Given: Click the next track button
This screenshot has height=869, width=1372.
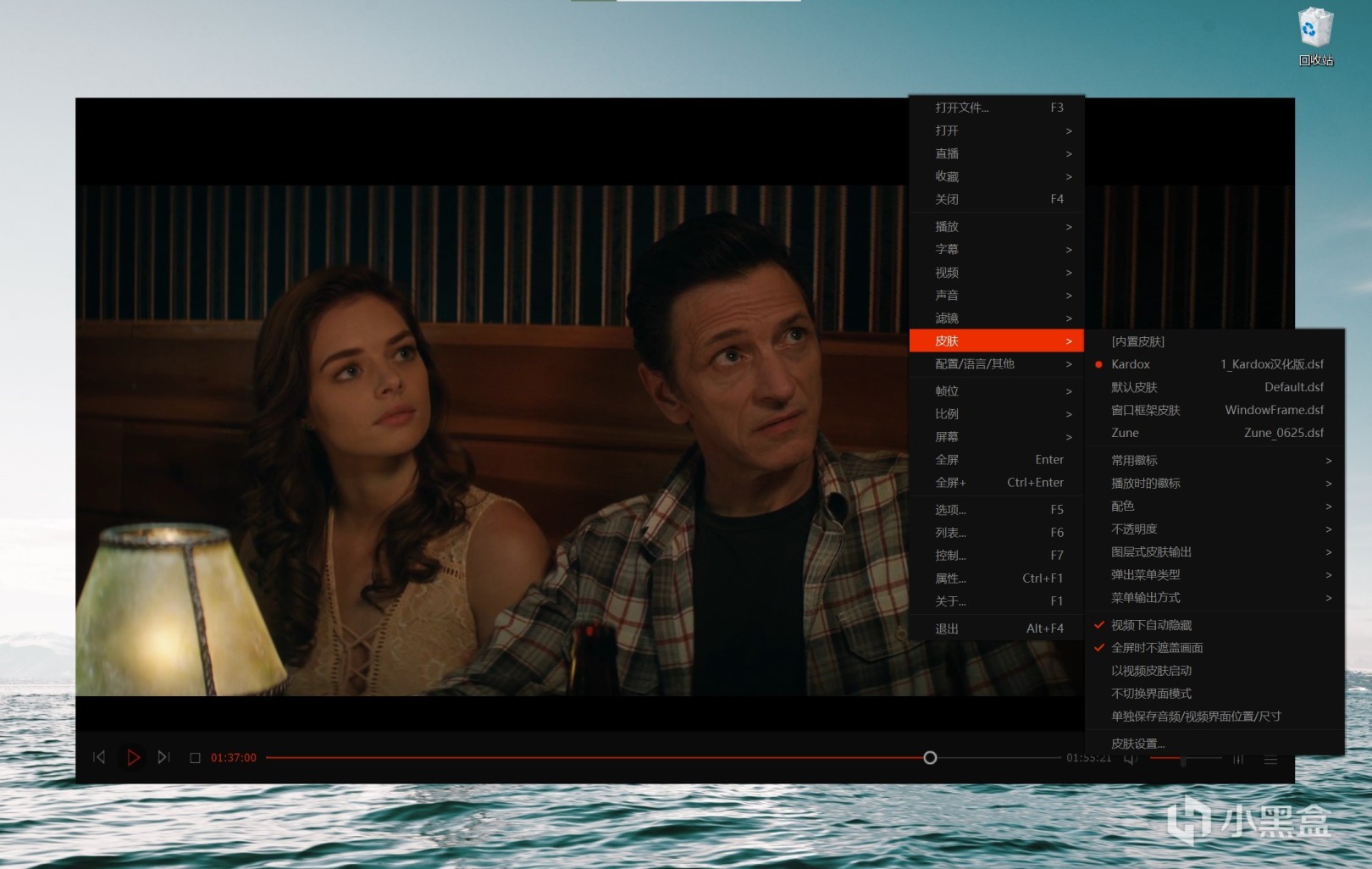Looking at the screenshot, I should click(164, 757).
